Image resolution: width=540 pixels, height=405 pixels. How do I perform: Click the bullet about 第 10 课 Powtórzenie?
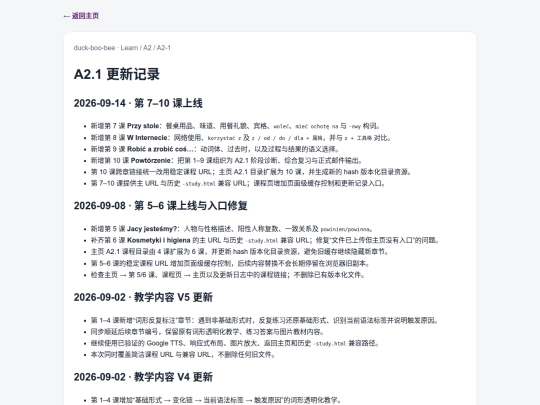[x=227, y=160]
